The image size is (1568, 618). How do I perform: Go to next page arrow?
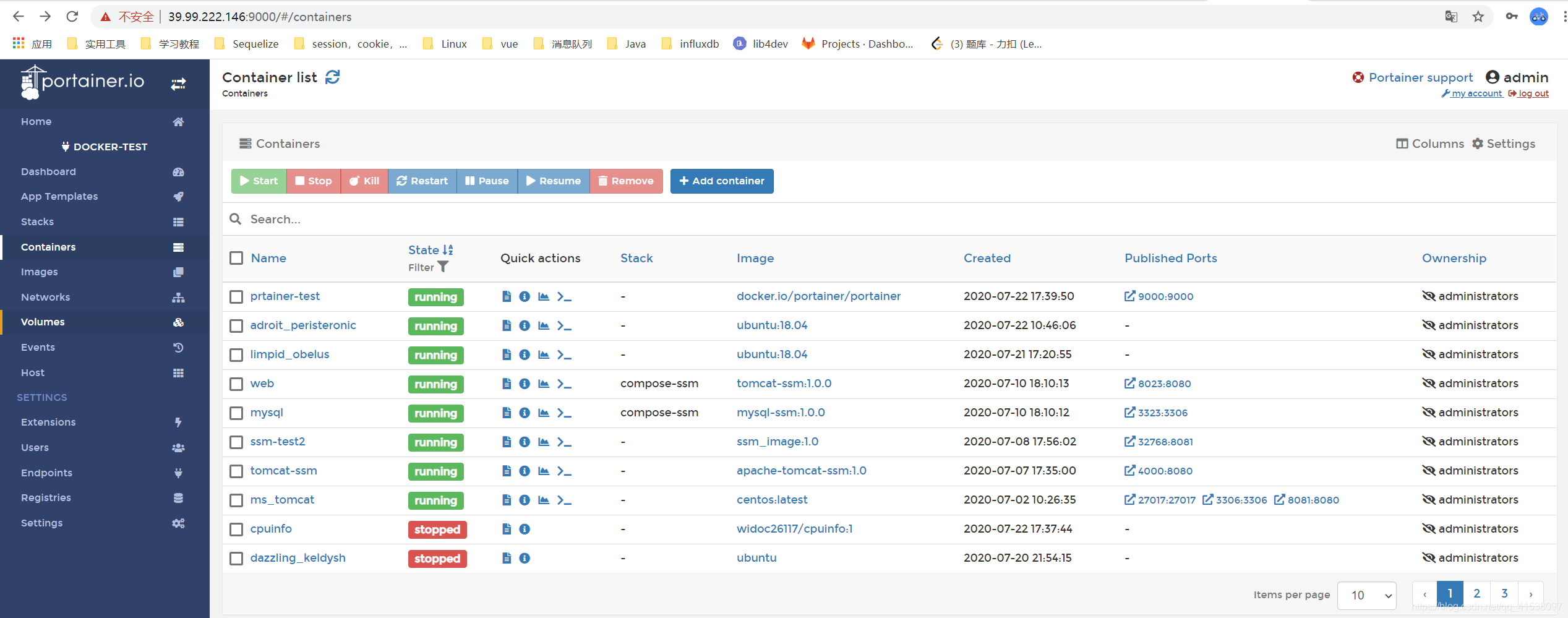1531,594
